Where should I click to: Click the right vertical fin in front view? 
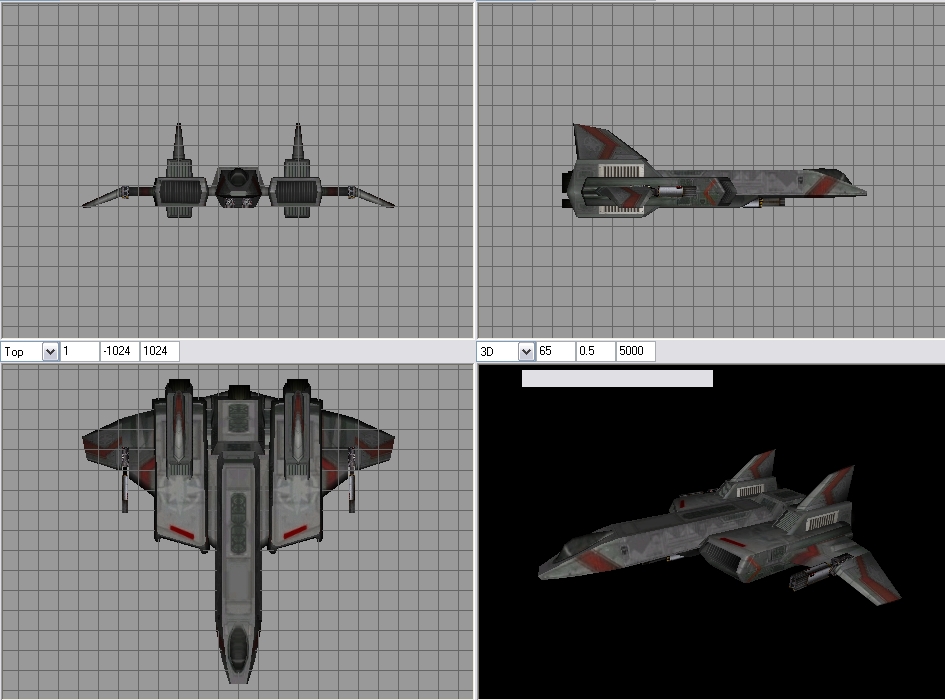coord(297,148)
